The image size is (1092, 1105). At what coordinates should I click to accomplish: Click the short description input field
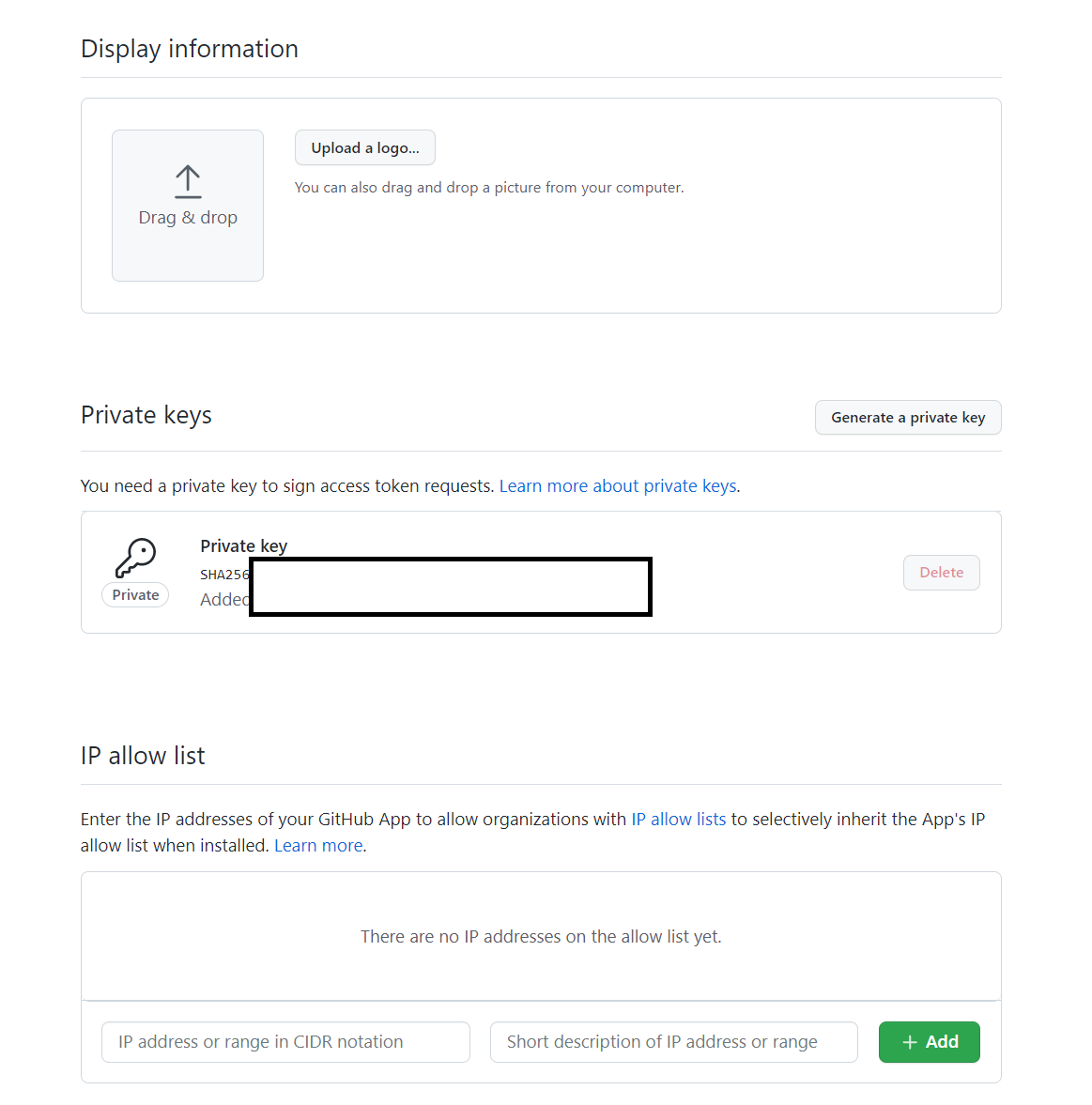pos(673,1042)
